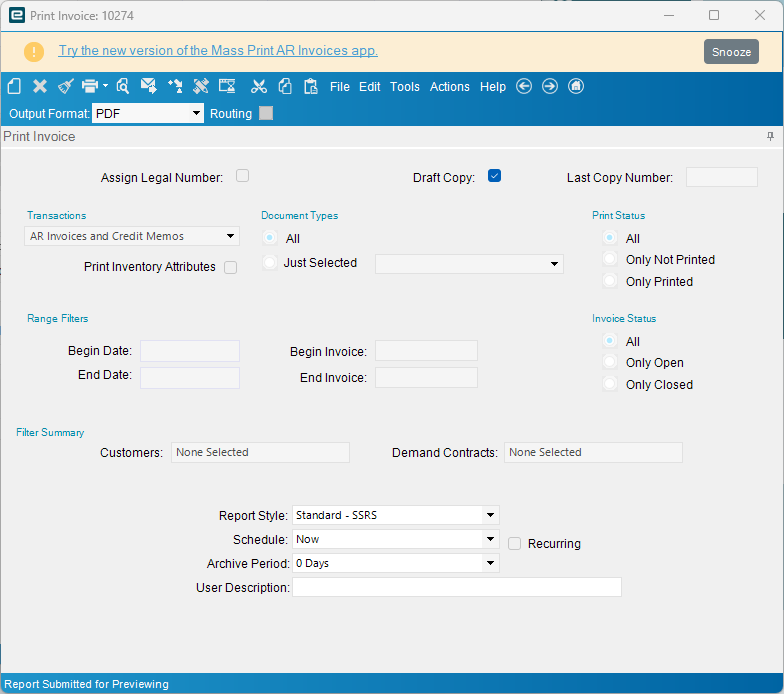Select All under Print Status
784x694 pixels.
pos(610,238)
